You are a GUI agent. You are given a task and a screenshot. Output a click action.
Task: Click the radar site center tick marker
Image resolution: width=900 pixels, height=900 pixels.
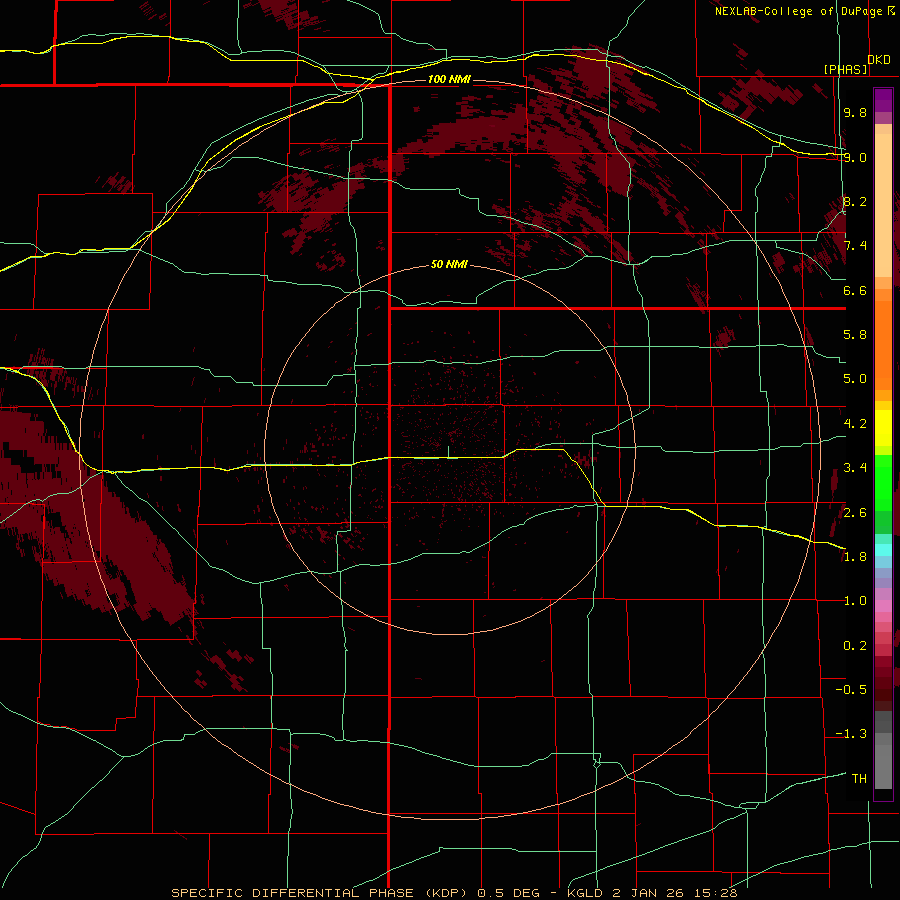point(448,452)
